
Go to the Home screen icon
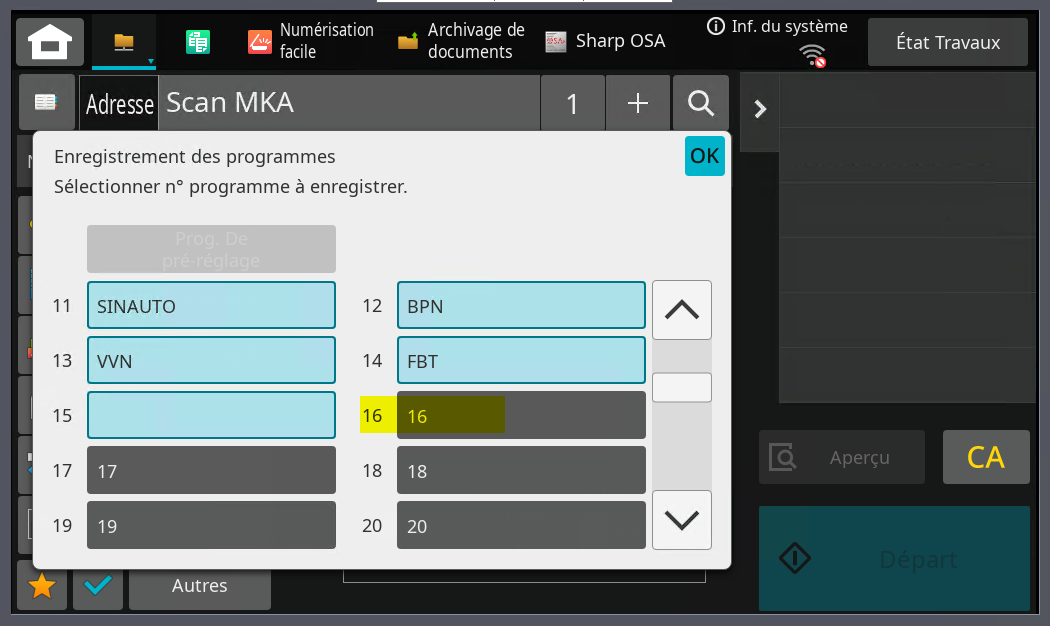click(x=50, y=42)
